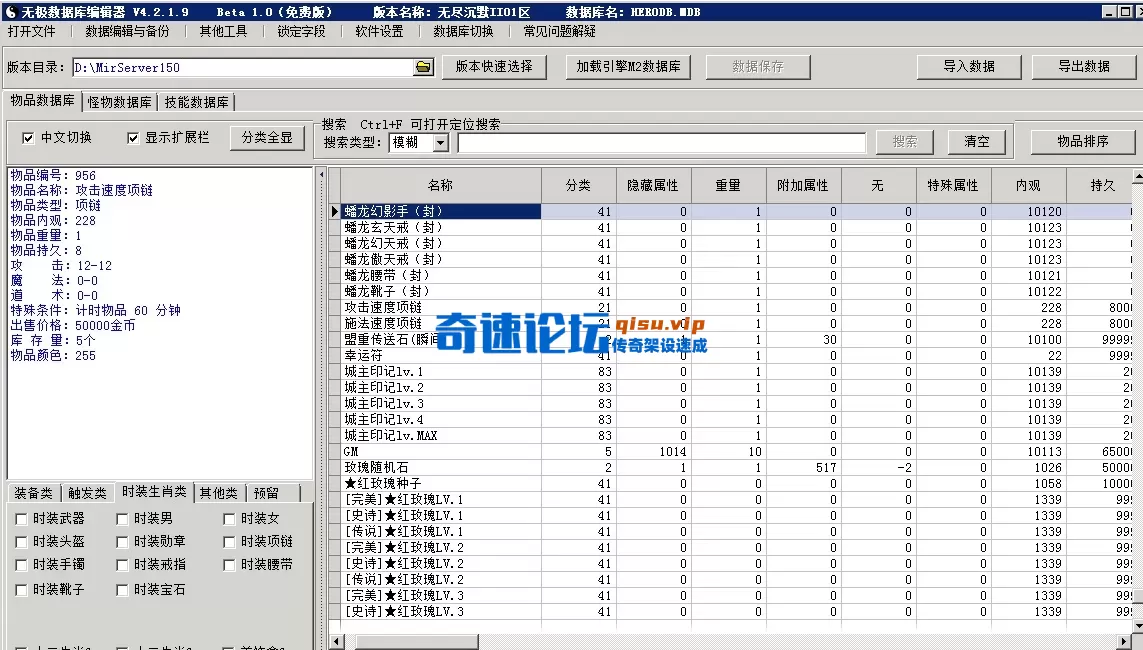
Task: Open the 常见问题解疑 menu
Action: click(x=559, y=31)
